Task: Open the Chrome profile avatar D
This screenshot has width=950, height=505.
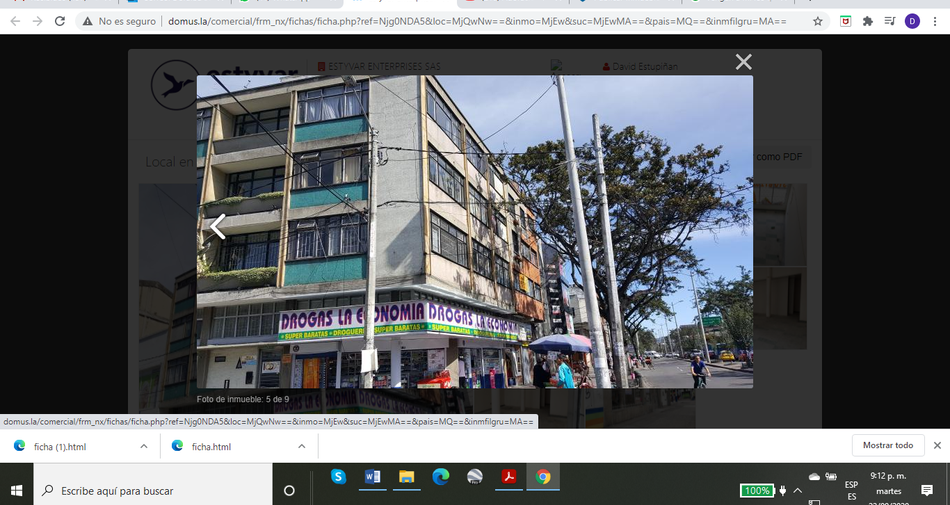Action: click(x=912, y=21)
